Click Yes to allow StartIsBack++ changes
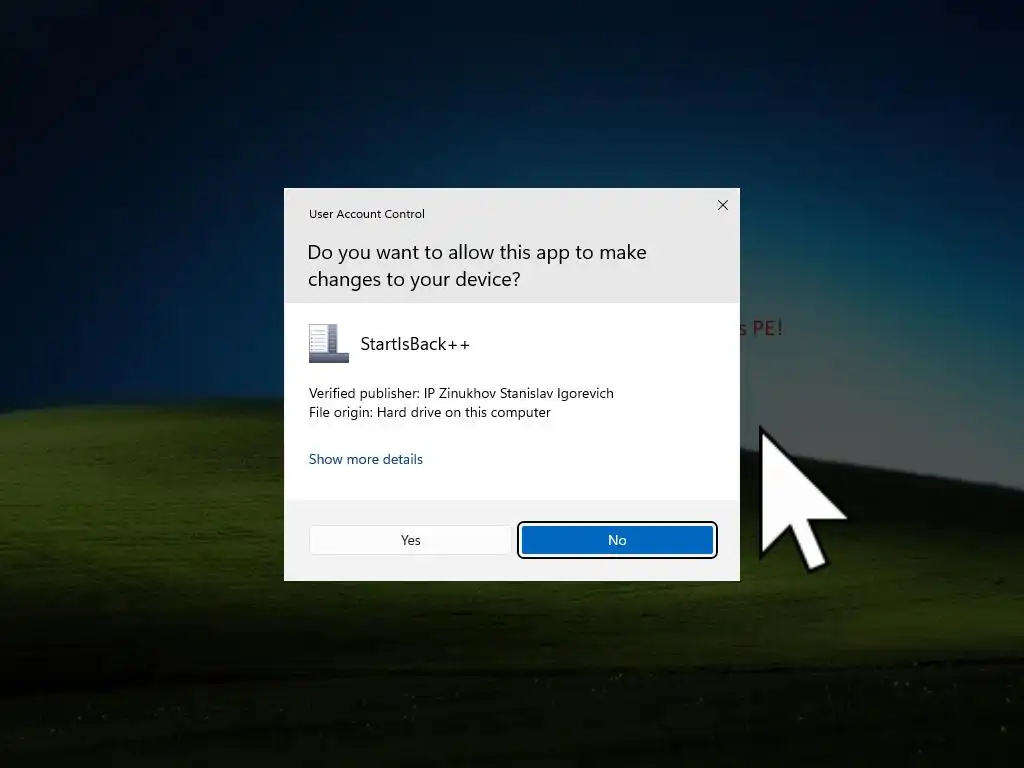This screenshot has height=768, width=1024. 410,540
